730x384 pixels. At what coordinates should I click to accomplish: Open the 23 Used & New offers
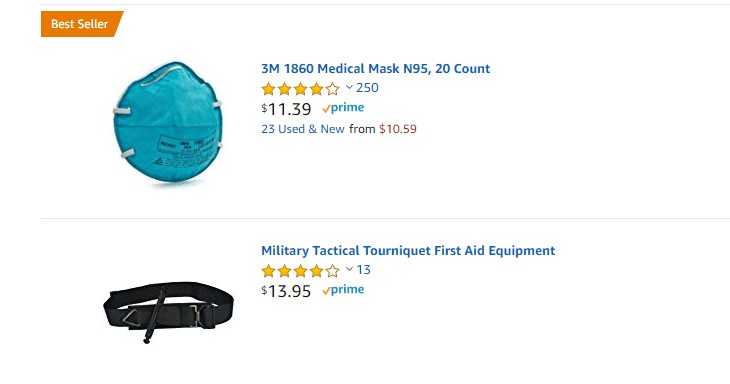303,129
